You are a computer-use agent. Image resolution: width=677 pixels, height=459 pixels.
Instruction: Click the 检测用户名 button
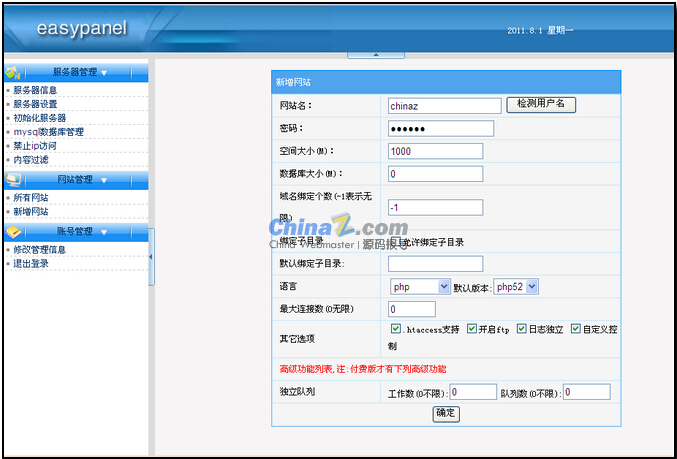coord(541,104)
